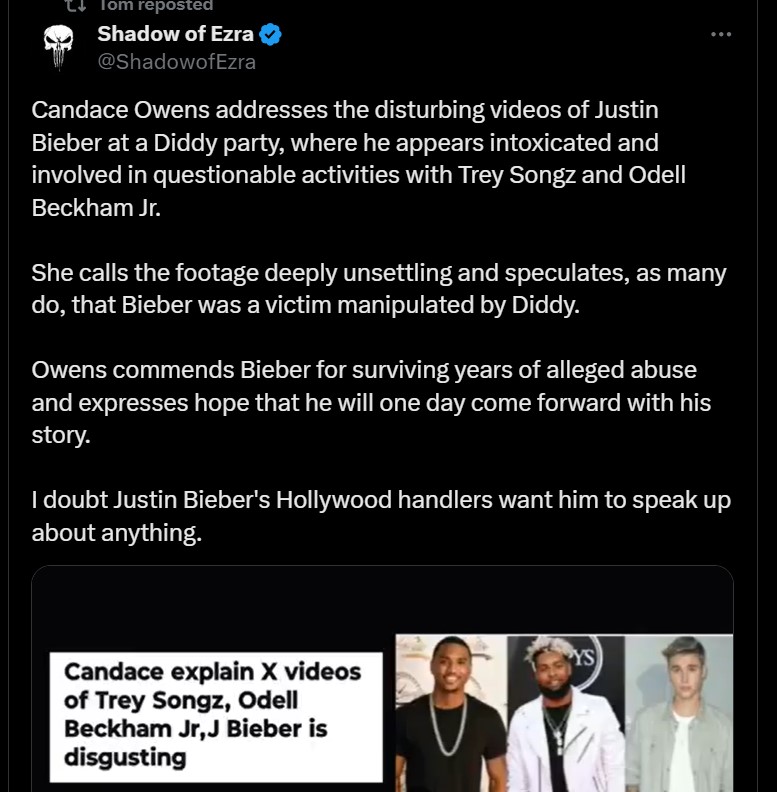Click the blue verified checkmark badge

click(270, 35)
